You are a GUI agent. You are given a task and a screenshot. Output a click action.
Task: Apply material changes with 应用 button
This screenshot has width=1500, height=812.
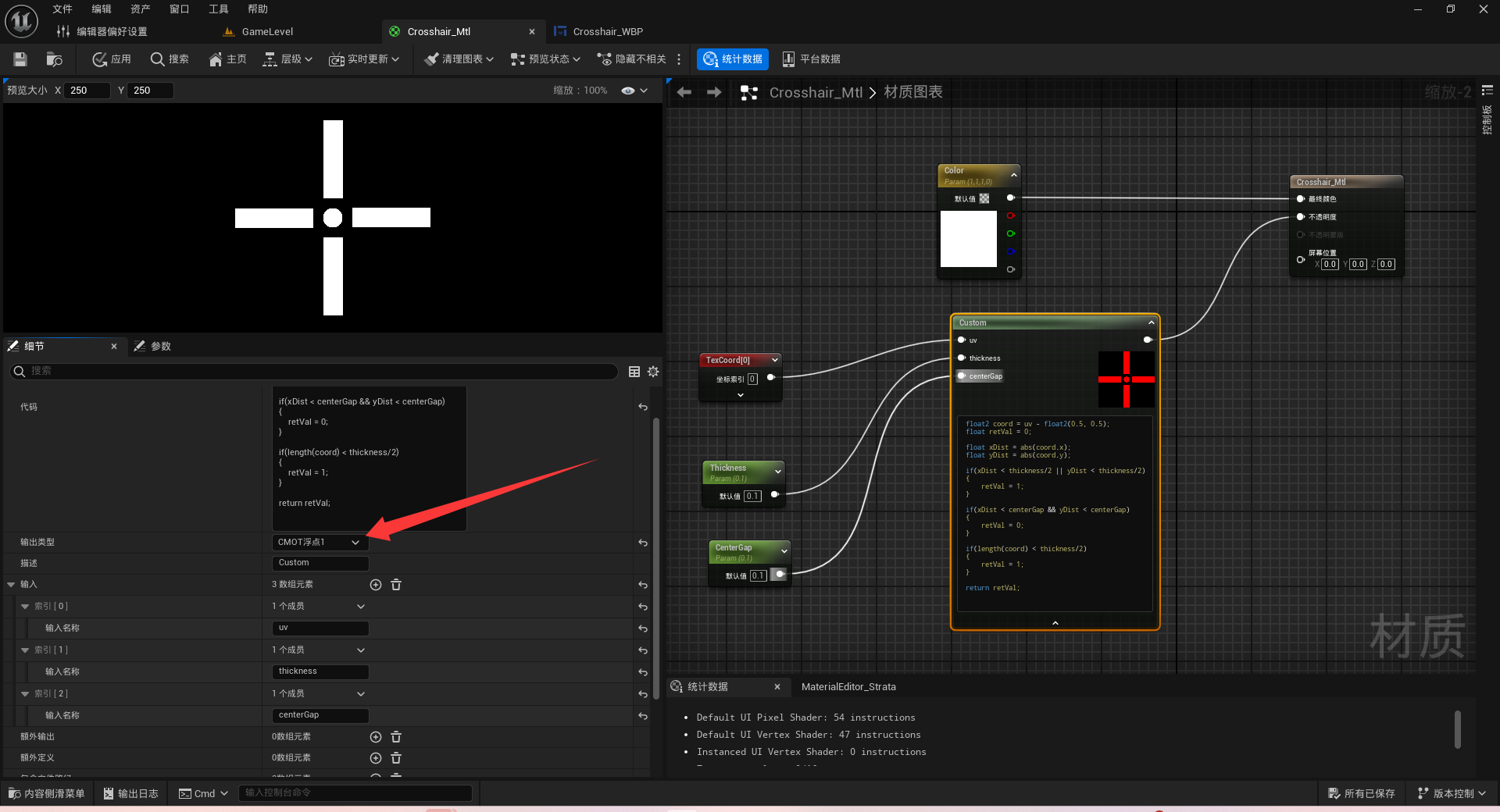pyautogui.click(x=112, y=59)
